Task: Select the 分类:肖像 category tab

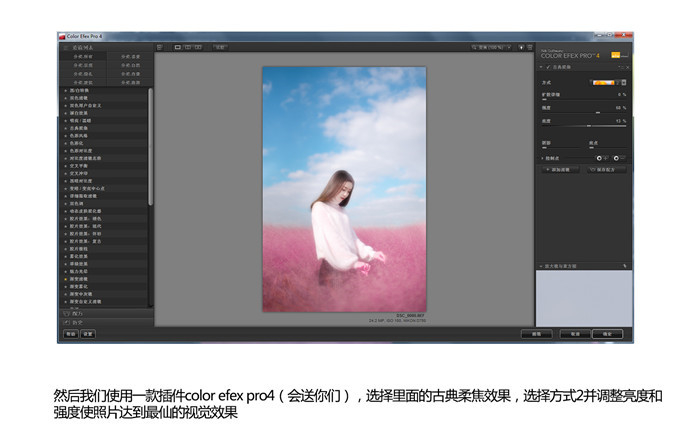Action: 130,74
